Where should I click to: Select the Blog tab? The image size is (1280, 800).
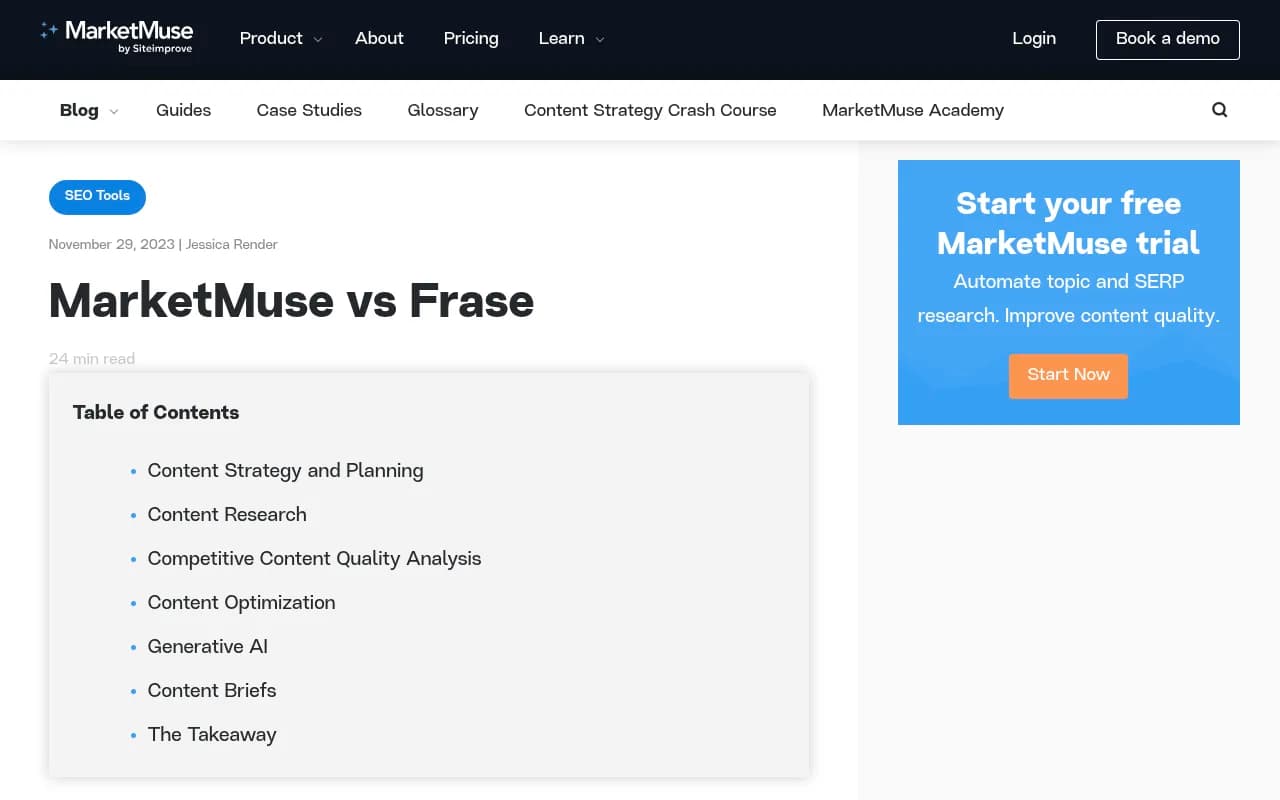(x=79, y=110)
